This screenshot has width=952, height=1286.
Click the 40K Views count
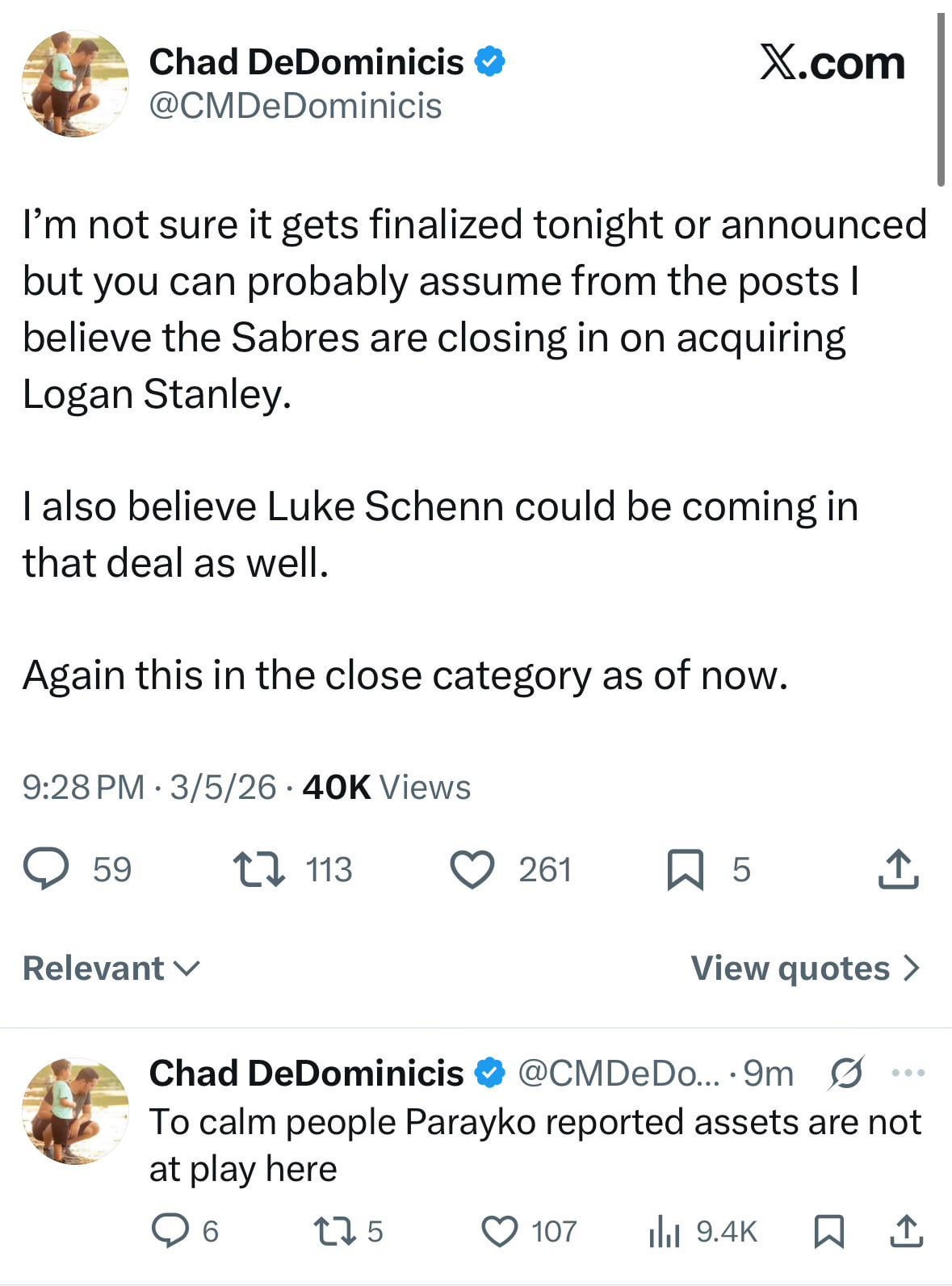386,787
